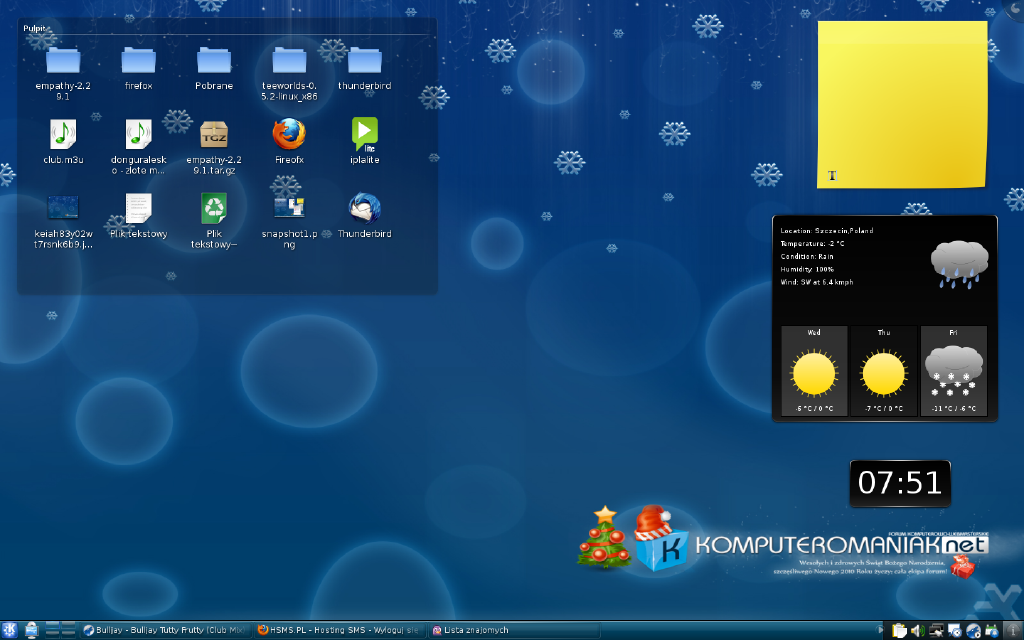The height and width of the screenshot is (640, 1024).
Task: Click the current Rain condition icon
Action: tap(959, 264)
